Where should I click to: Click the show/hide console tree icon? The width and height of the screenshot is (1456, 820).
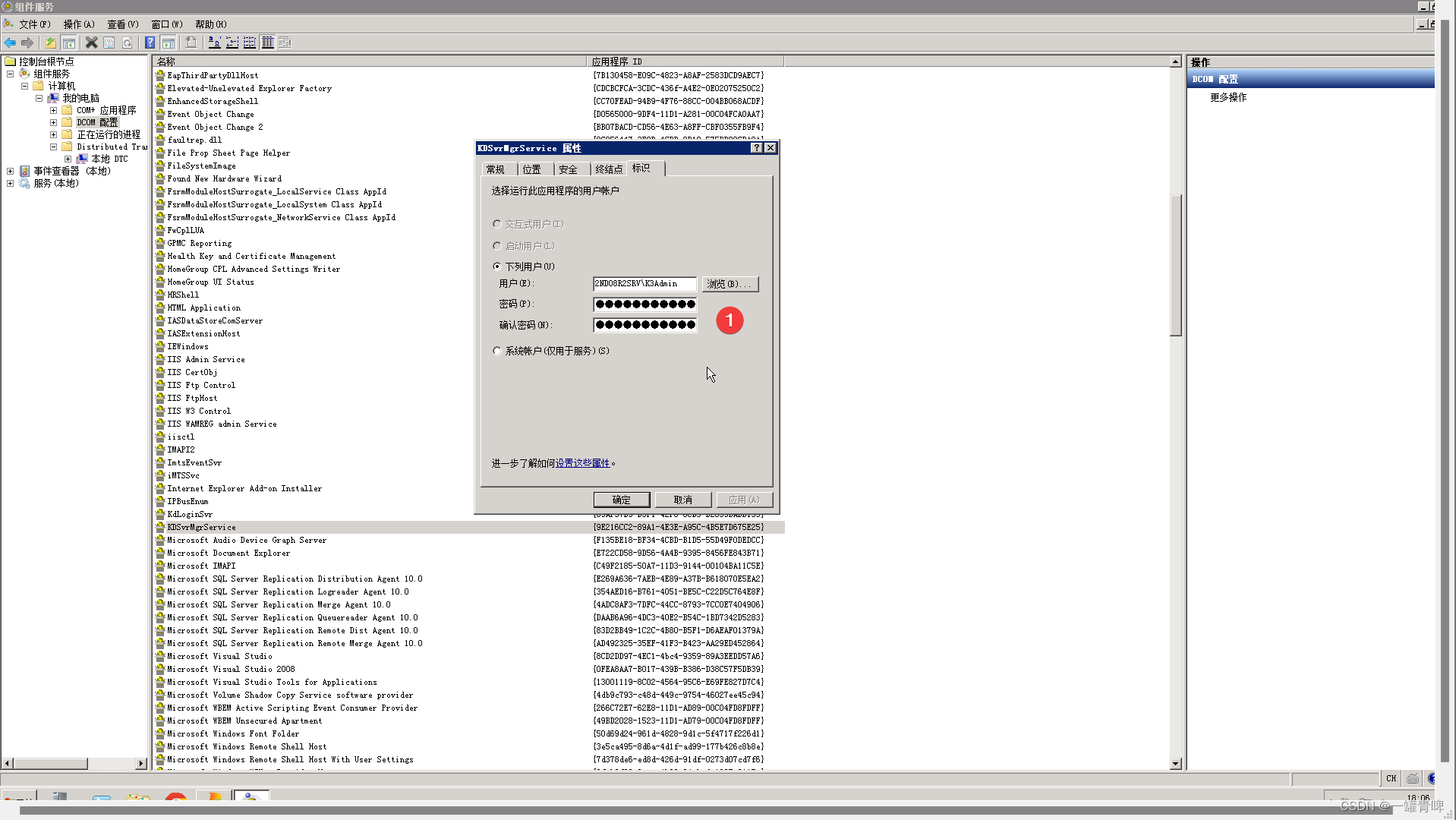[x=70, y=43]
